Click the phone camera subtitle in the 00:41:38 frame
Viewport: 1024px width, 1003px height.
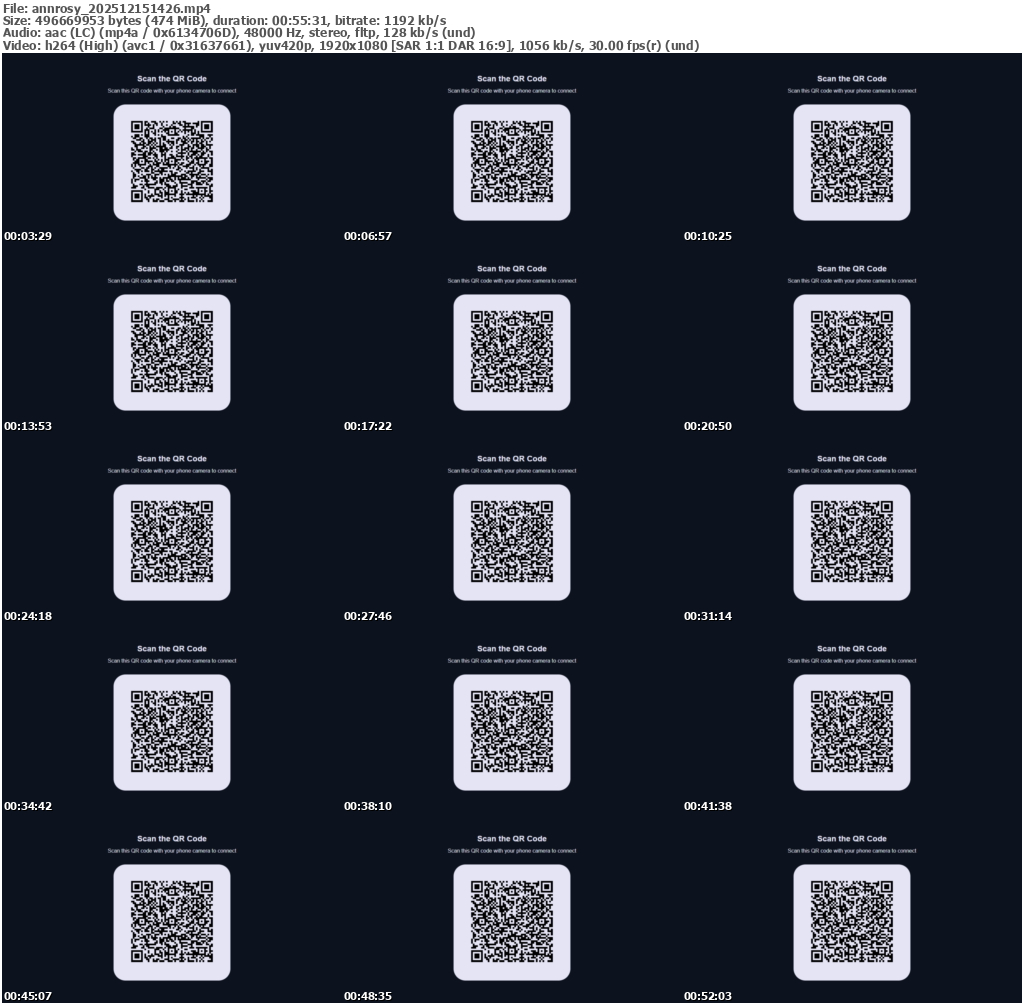pyautogui.click(x=852, y=661)
